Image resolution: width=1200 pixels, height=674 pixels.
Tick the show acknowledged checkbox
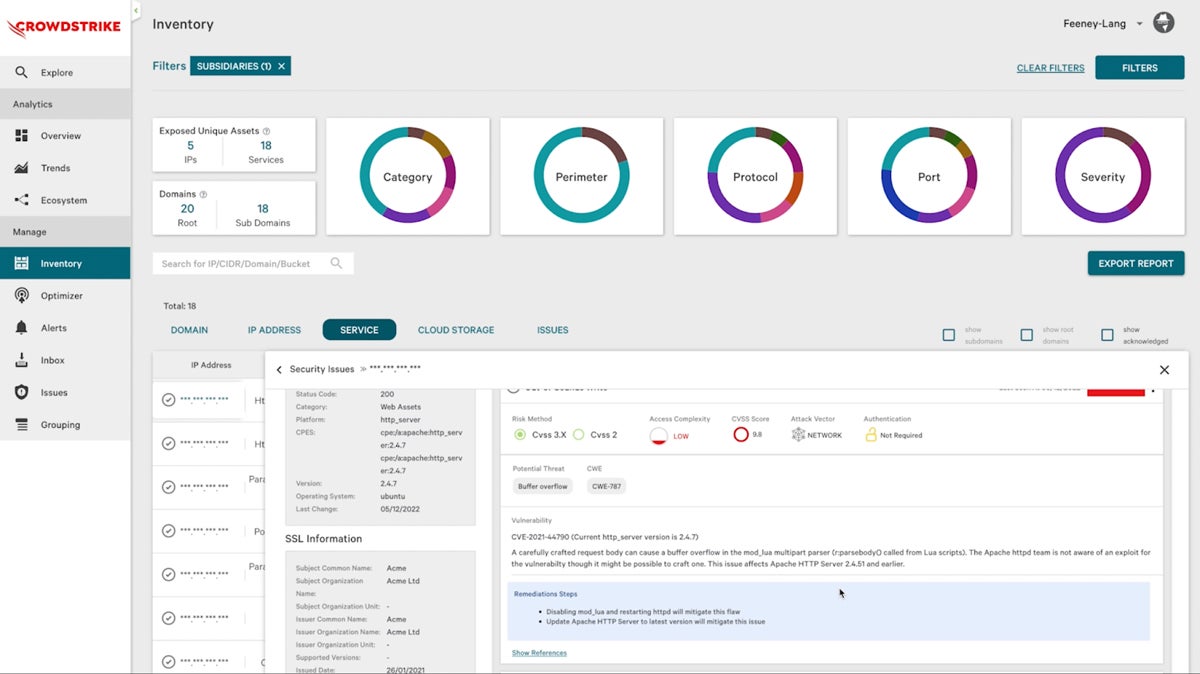tap(1107, 335)
